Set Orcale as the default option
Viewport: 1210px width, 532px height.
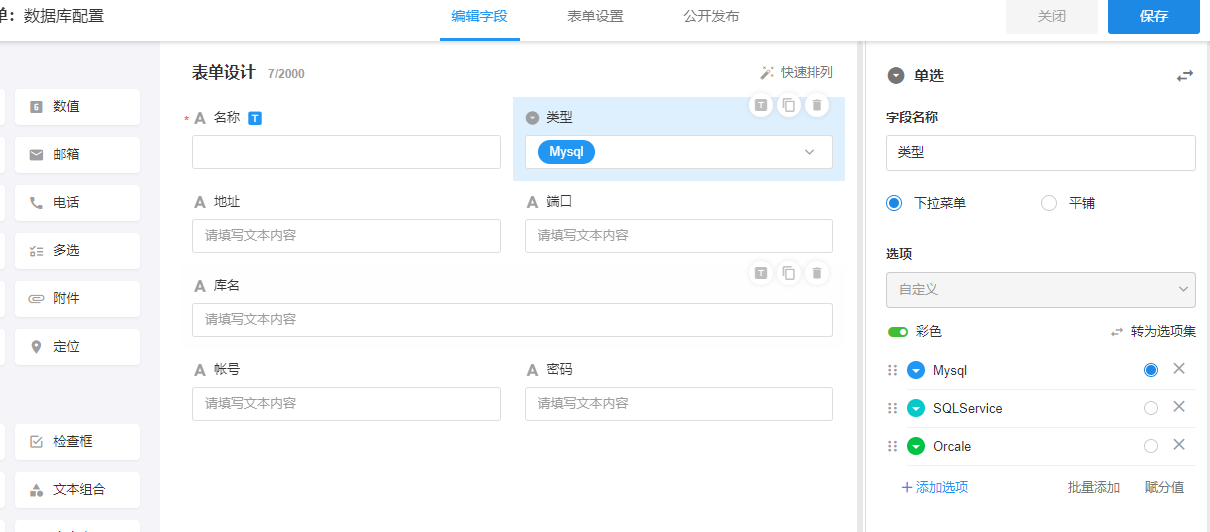point(1151,446)
